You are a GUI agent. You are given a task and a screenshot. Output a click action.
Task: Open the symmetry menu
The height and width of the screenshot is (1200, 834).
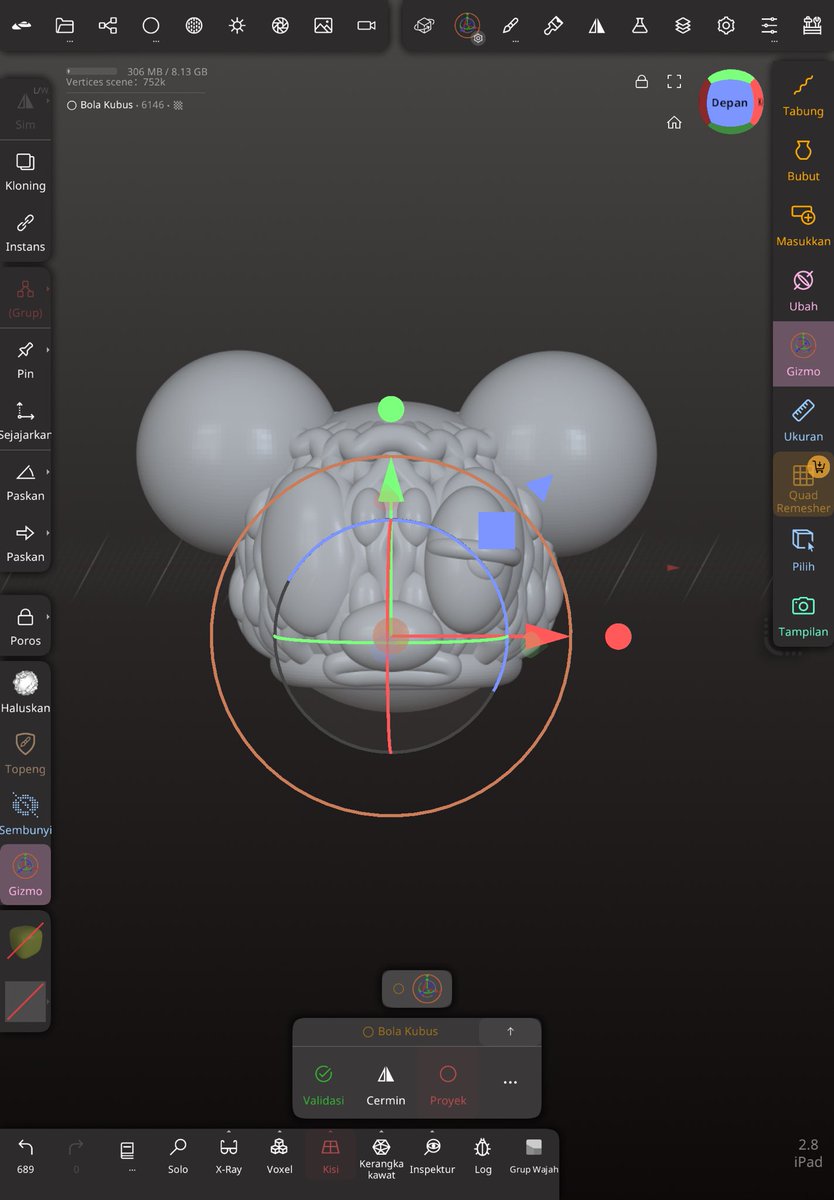pos(596,26)
